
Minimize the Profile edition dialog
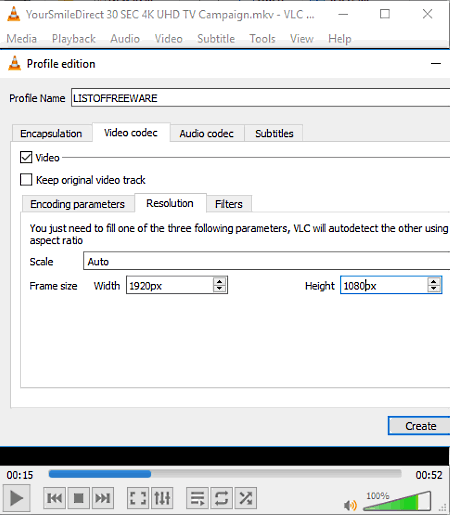click(436, 63)
